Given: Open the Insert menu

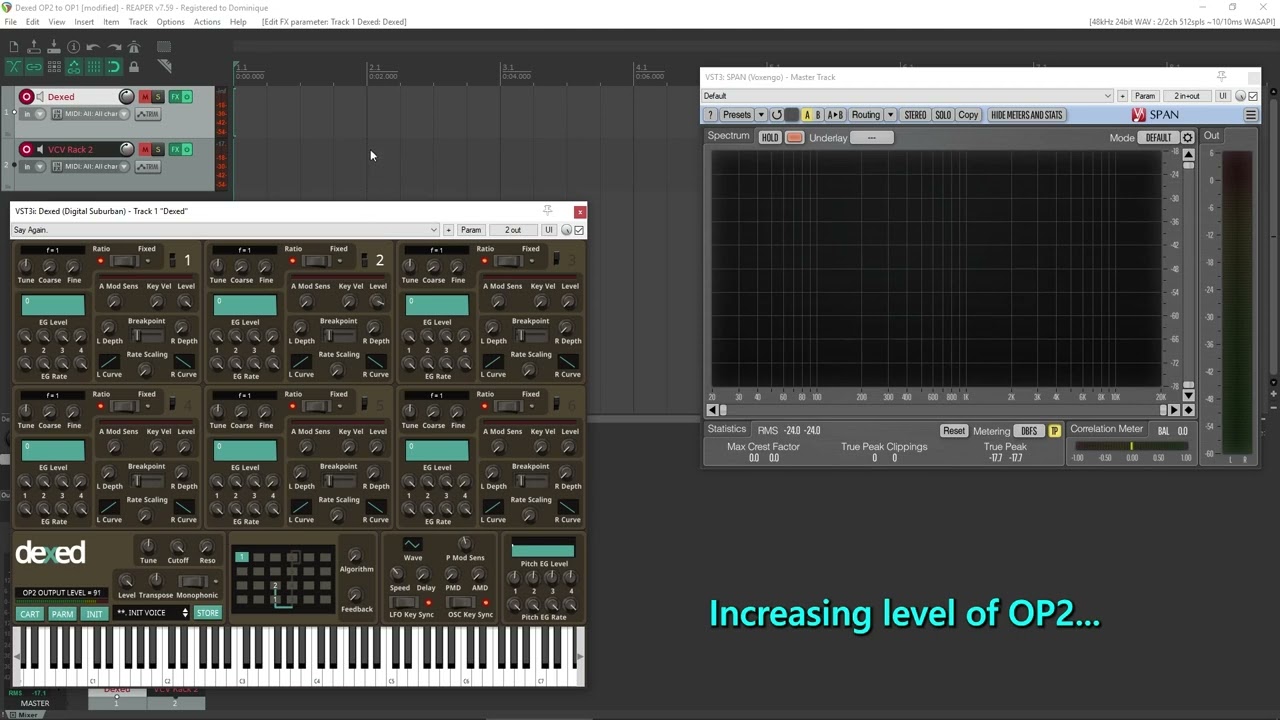Looking at the screenshot, I should [84, 21].
